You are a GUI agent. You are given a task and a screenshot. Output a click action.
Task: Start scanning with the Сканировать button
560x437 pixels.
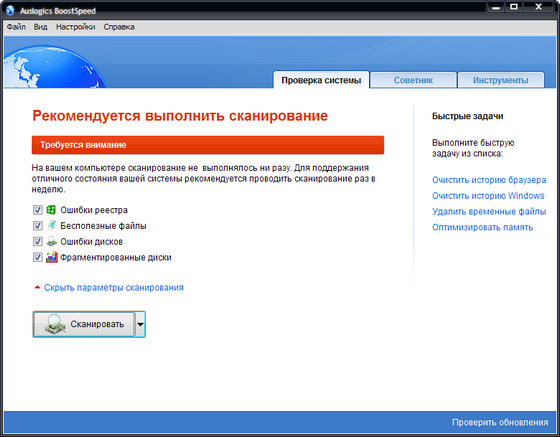tap(84, 324)
